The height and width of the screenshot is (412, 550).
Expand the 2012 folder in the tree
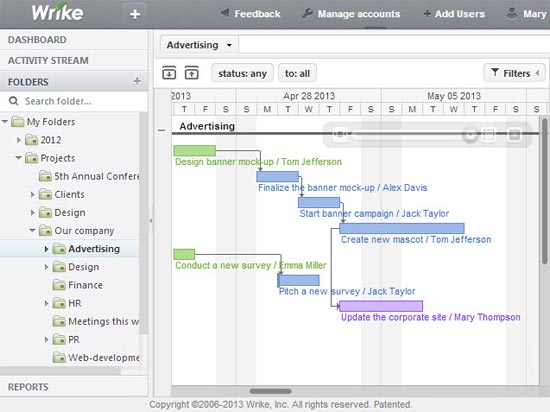19,140
